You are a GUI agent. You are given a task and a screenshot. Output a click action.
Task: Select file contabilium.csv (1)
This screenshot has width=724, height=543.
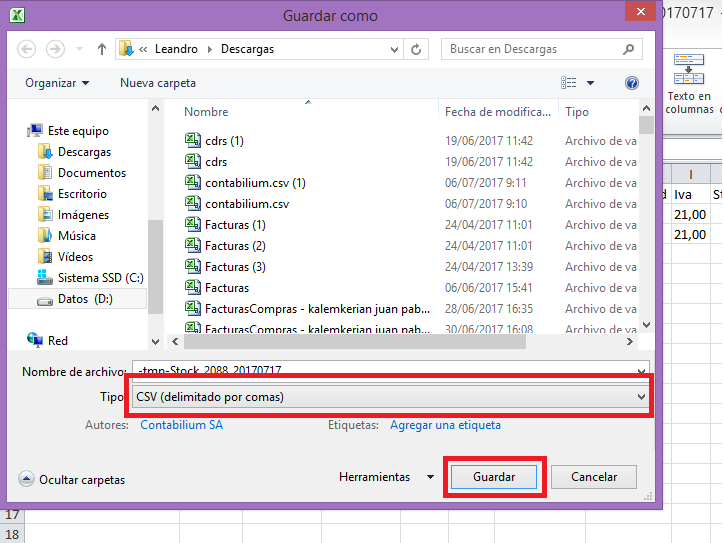255,183
